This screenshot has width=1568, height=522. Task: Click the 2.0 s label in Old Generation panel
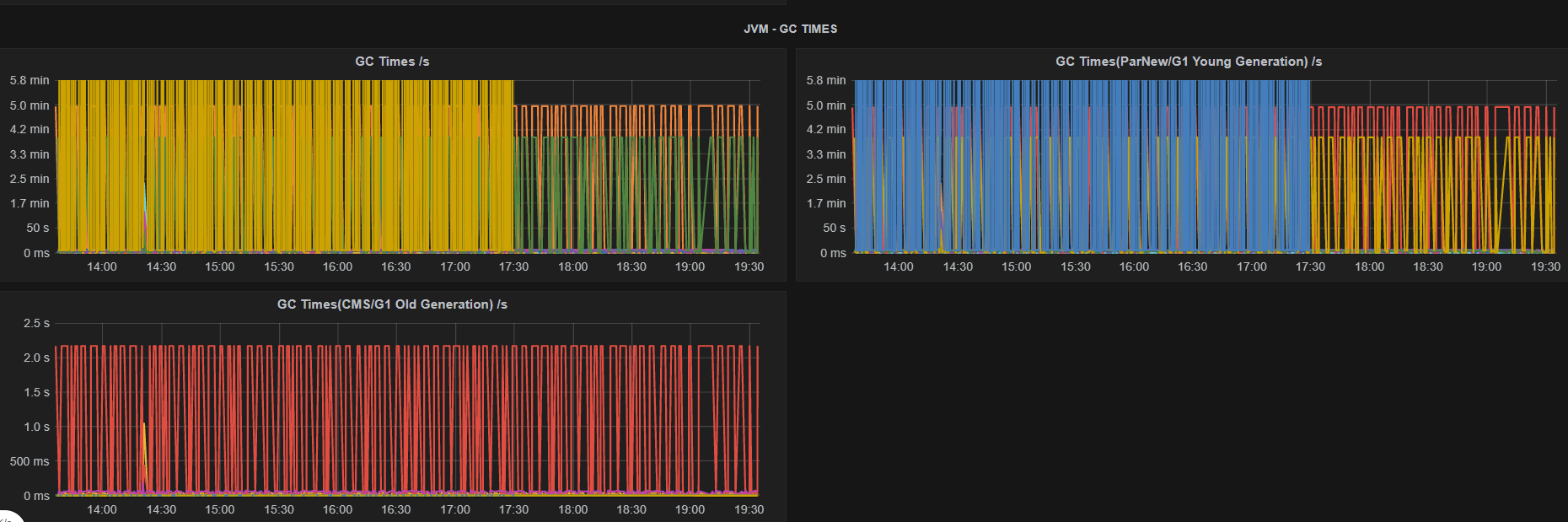click(36, 358)
